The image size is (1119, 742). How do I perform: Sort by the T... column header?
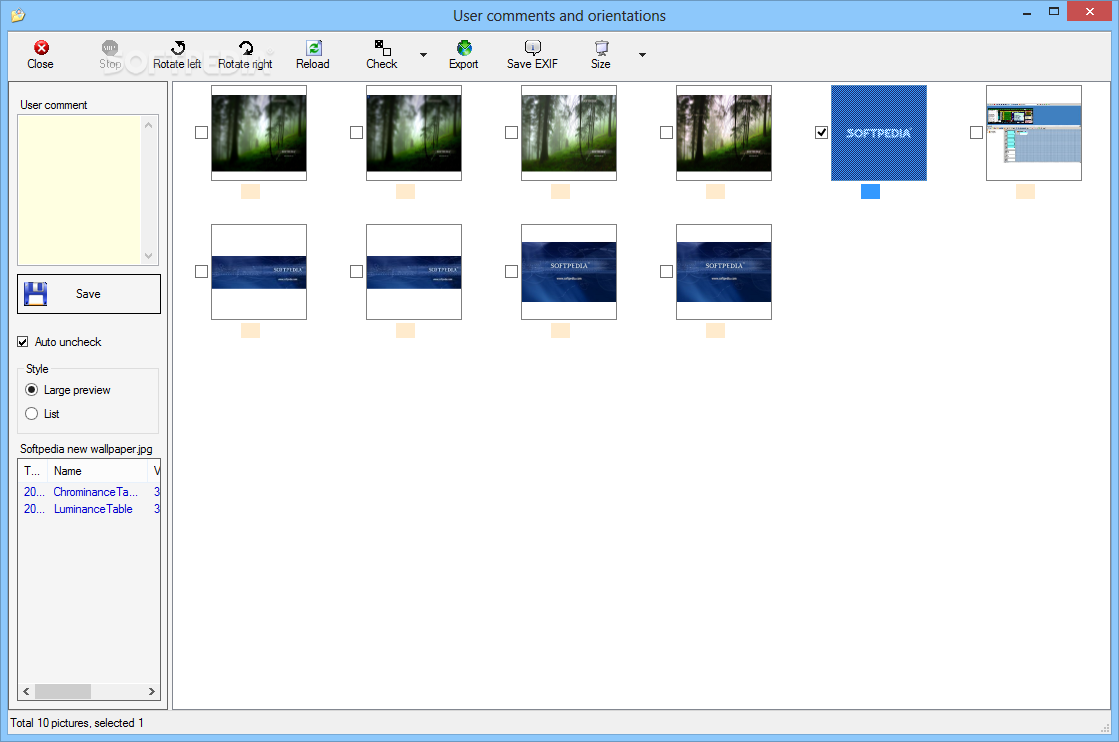(32, 471)
